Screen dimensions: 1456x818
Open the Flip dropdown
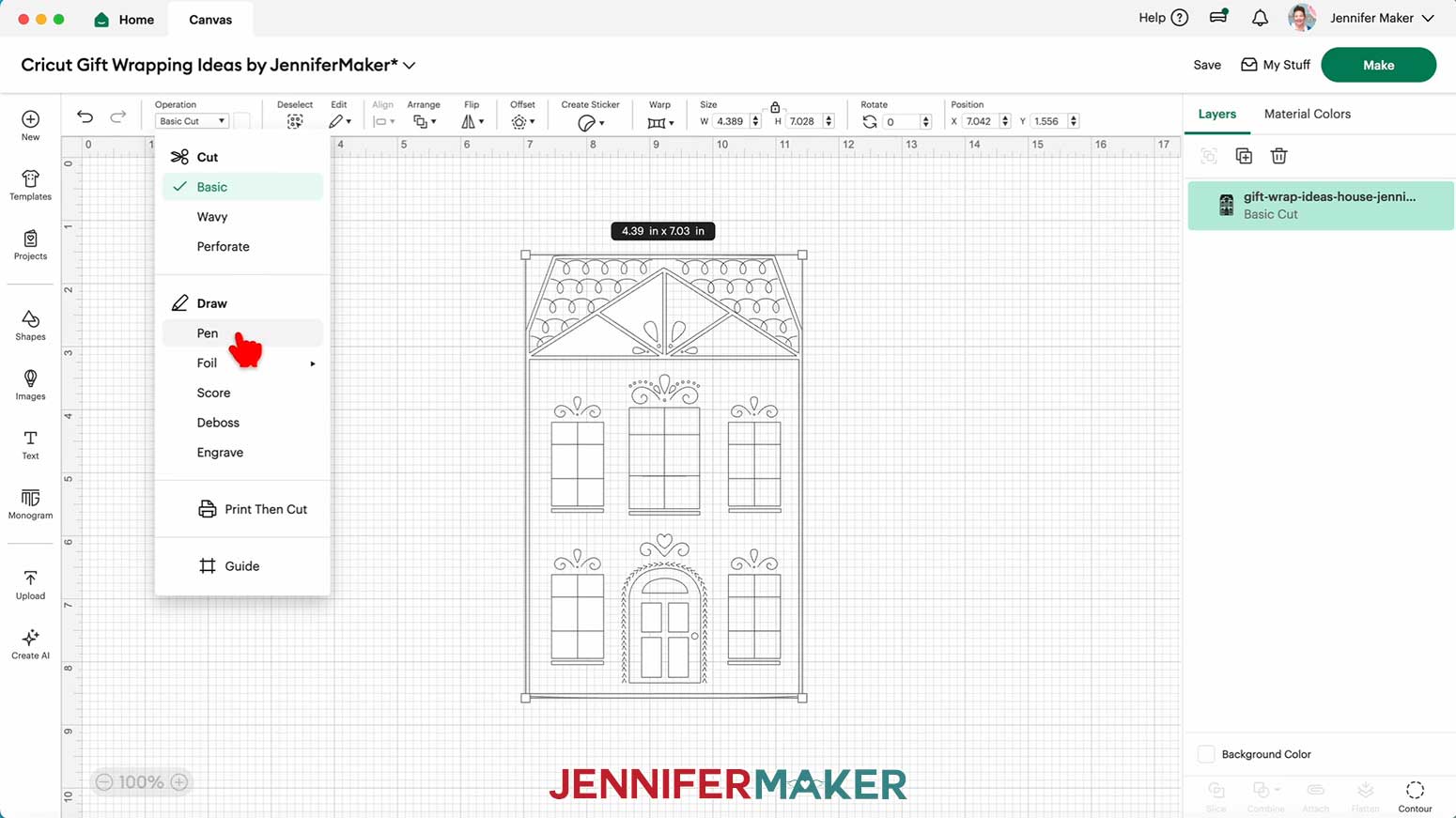472,122
